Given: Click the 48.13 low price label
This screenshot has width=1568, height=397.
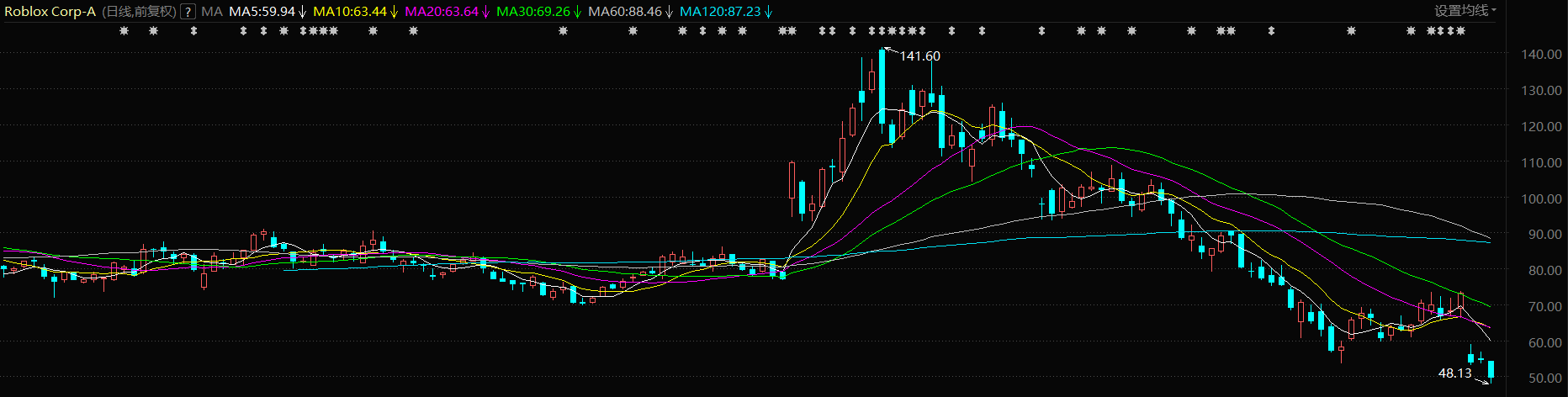Looking at the screenshot, I should [1455, 373].
